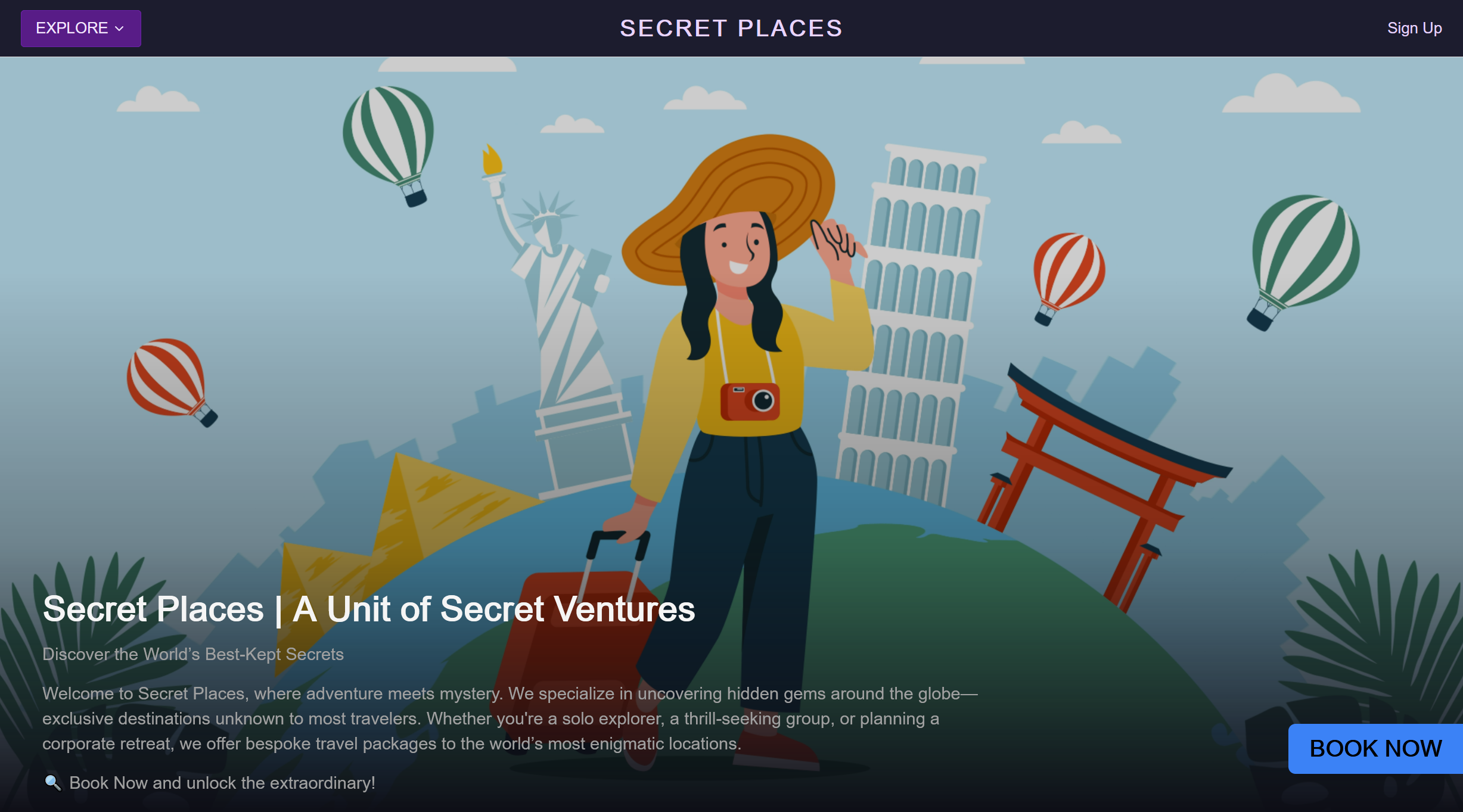Click the traveler's red camera
The height and width of the screenshot is (812, 1463).
pyautogui.click(x=750, y=402)
